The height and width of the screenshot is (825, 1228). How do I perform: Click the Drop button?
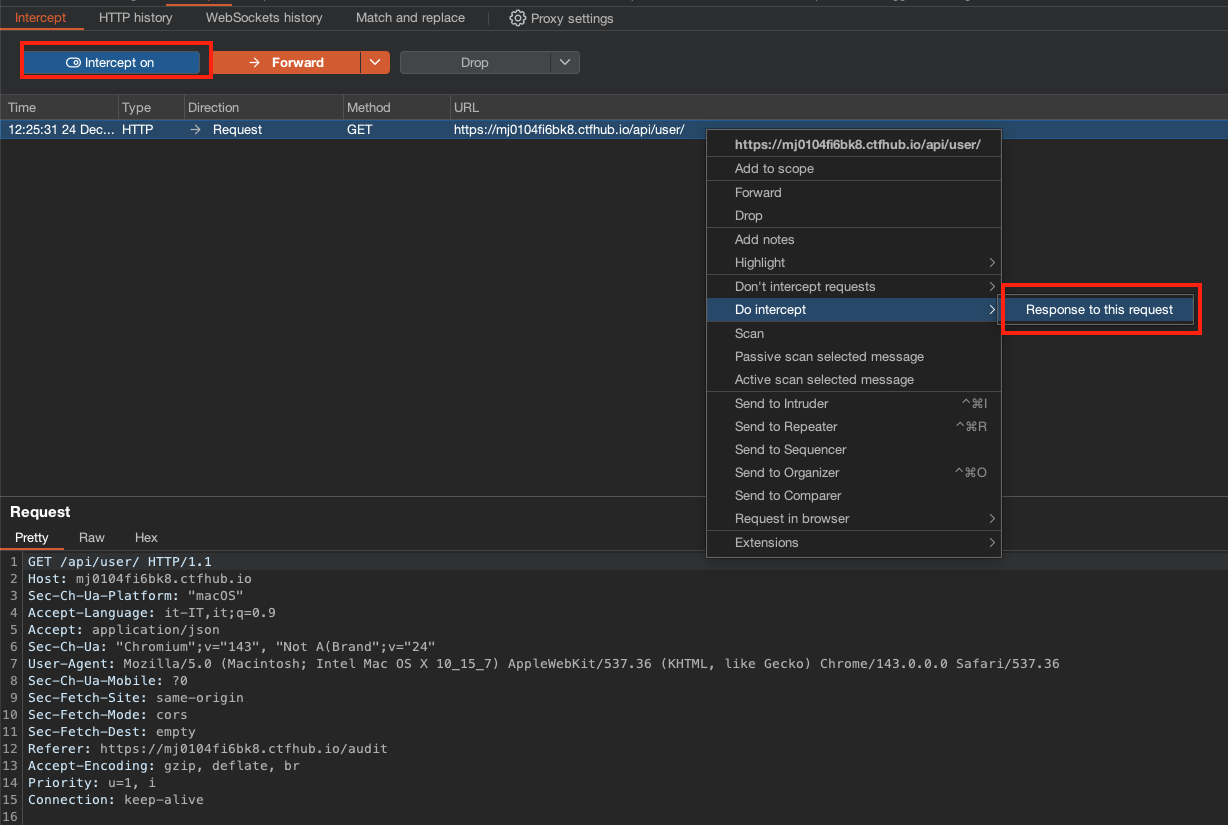click(x=474, y=62)
